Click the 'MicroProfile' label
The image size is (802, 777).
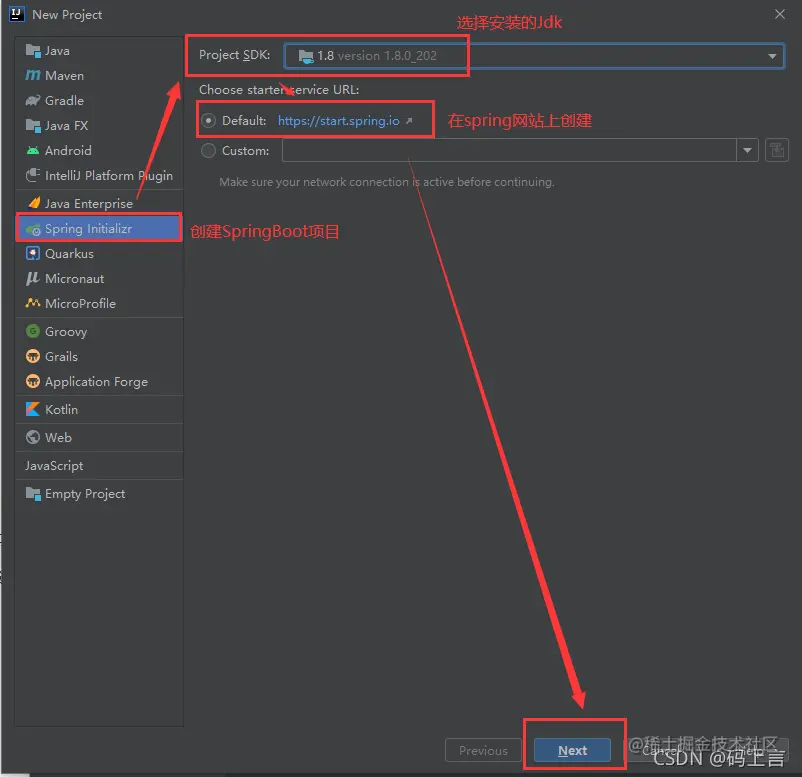point(80,304)
